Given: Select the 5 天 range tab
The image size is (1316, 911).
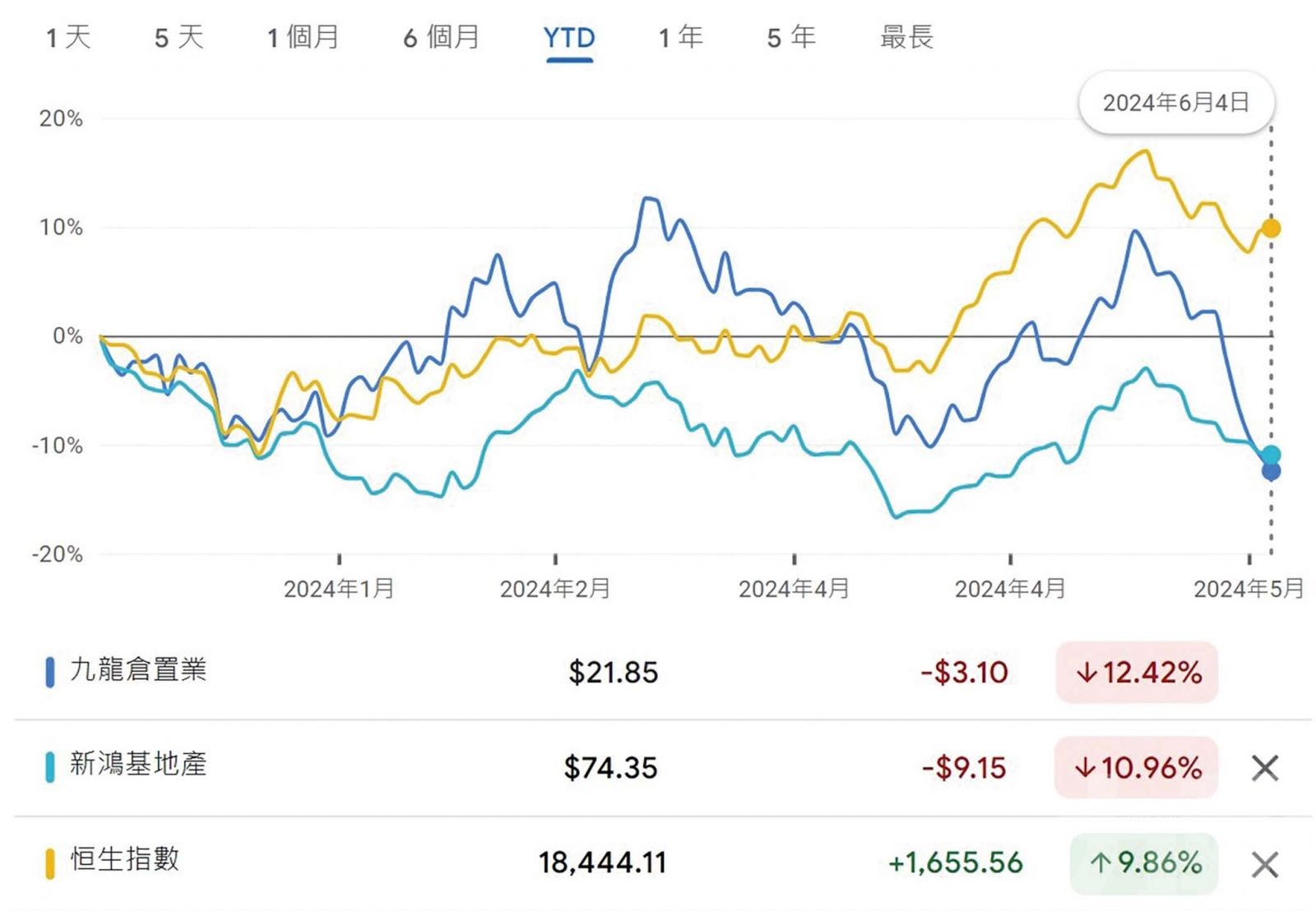Looking at the screenshot, I should tap(178, 37).
